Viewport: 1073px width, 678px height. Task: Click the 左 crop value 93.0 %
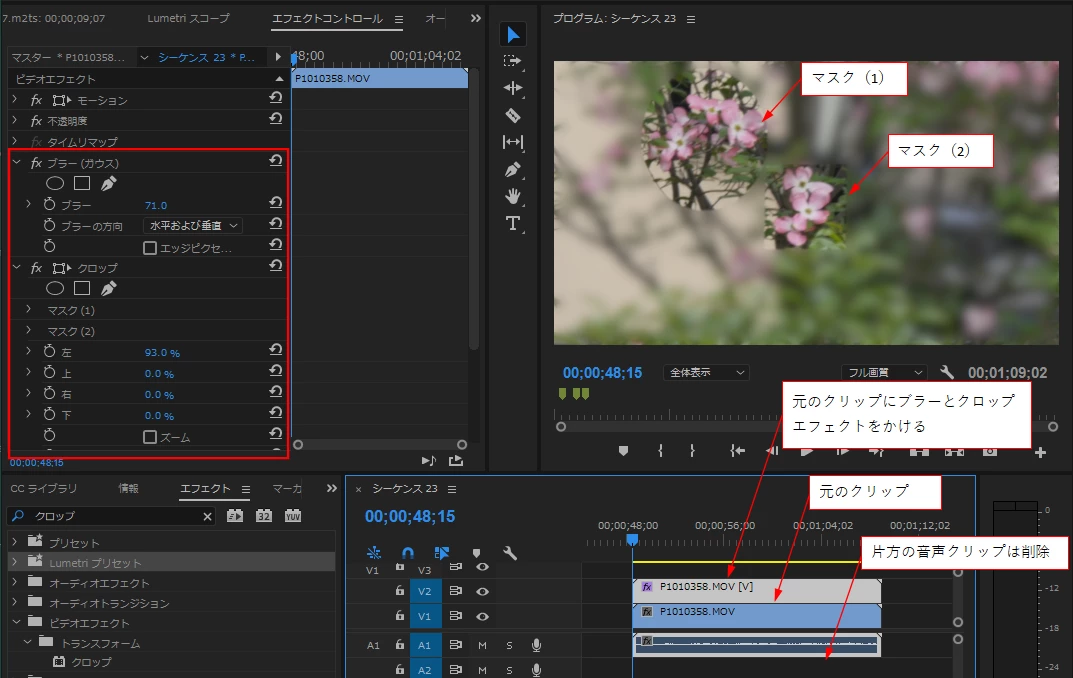click(x=162, y=352)
